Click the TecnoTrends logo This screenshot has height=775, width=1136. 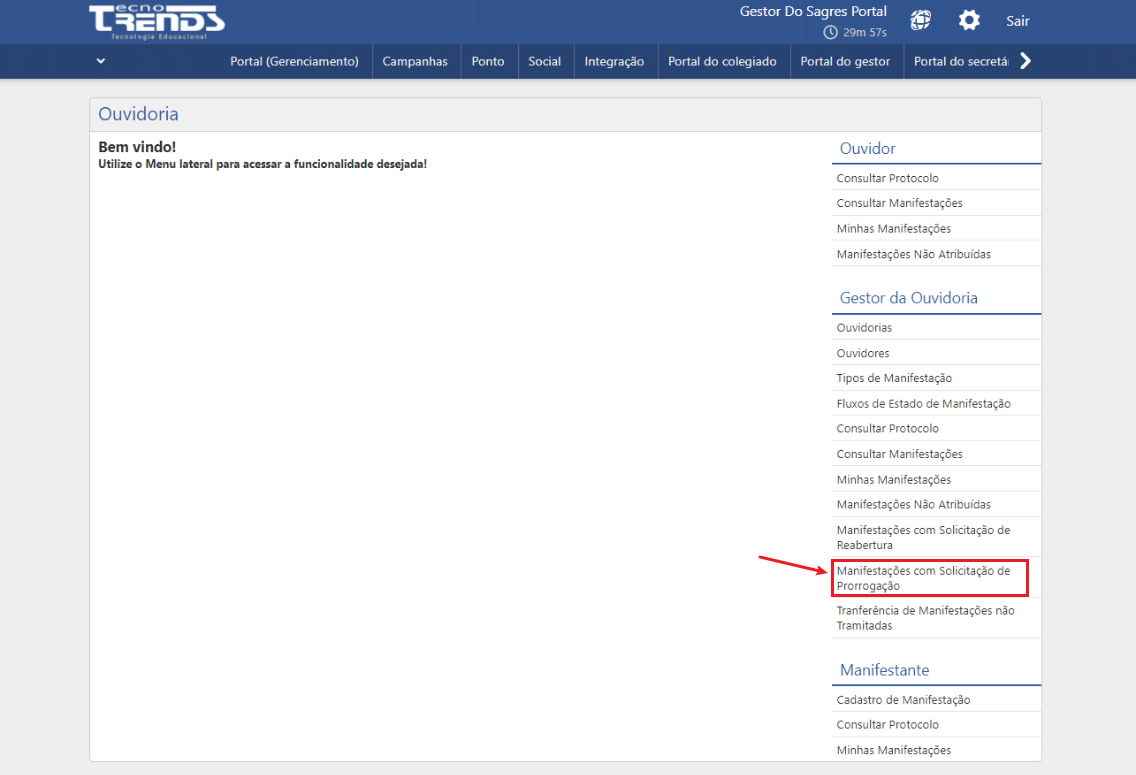click(x=156, y=21)
